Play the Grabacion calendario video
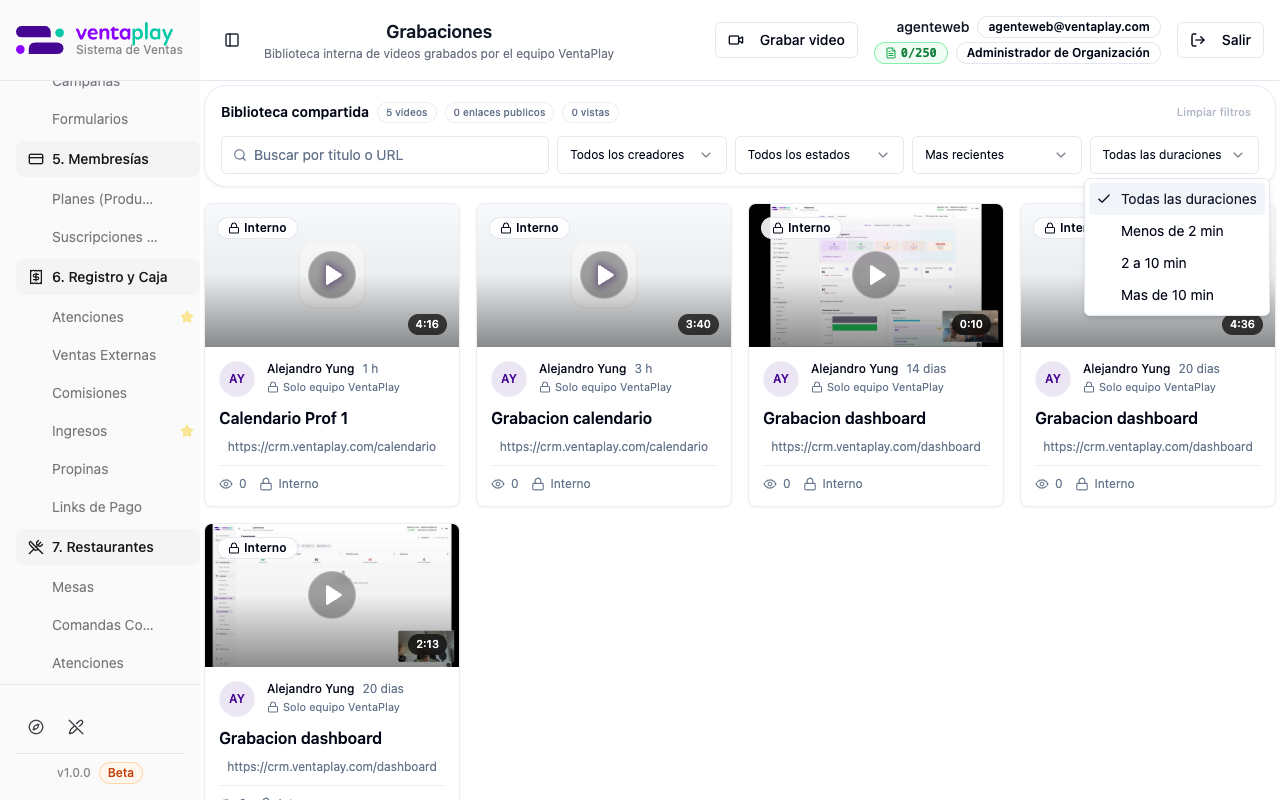The height and width of the screenshot is (800, 1280). (604, 275)
